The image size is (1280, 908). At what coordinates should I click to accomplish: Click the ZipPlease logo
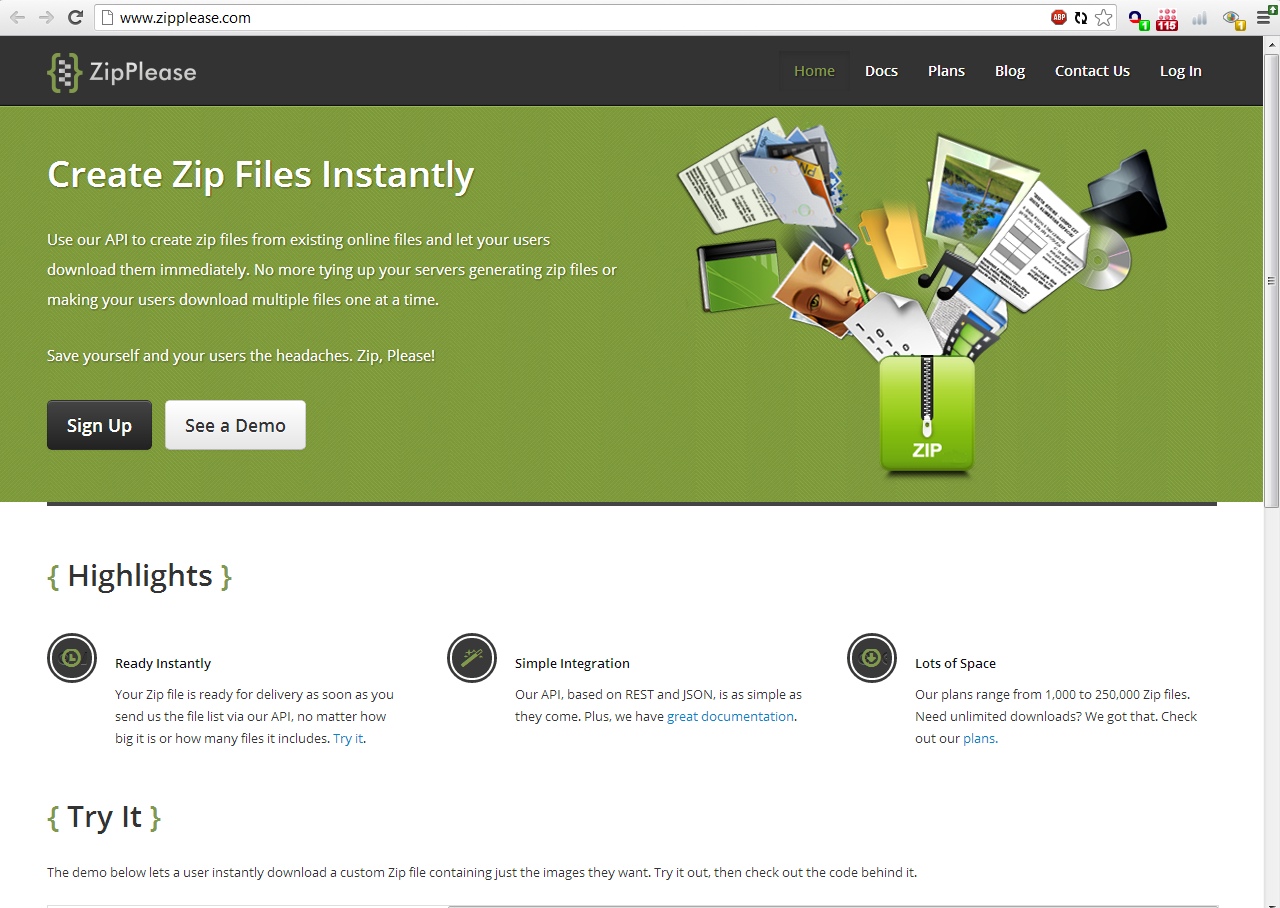[x=122, y=72]
